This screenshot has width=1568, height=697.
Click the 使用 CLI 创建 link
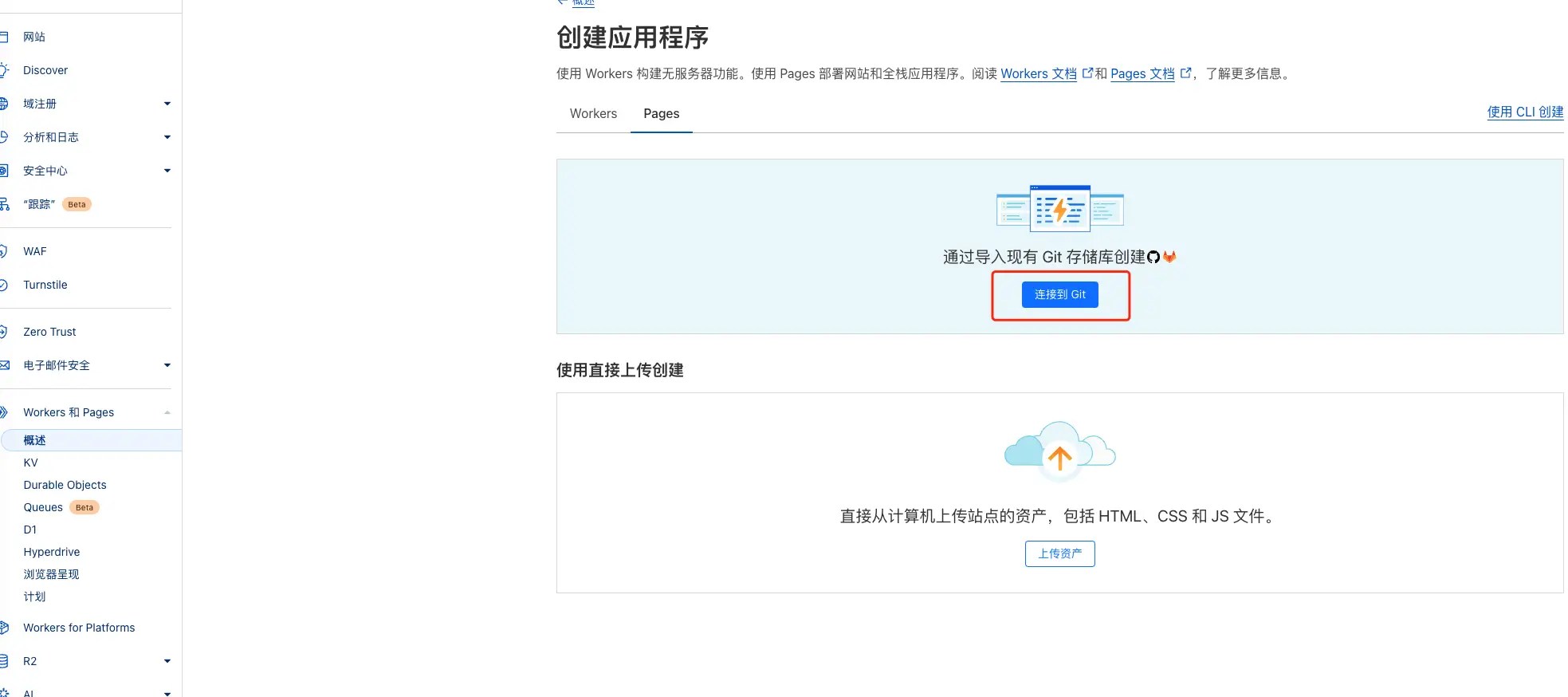[1525, 112]
